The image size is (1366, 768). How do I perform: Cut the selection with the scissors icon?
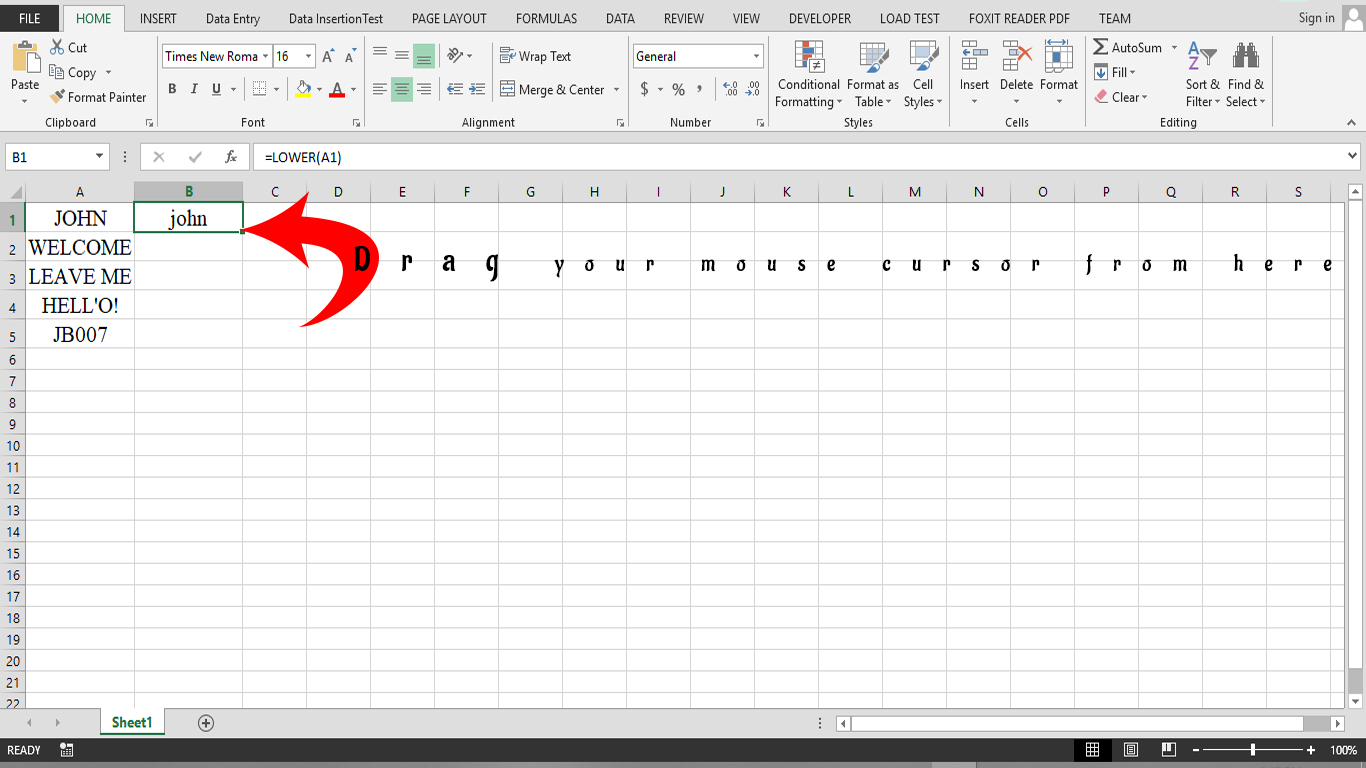pyautogui.click(x=57, y=47)
